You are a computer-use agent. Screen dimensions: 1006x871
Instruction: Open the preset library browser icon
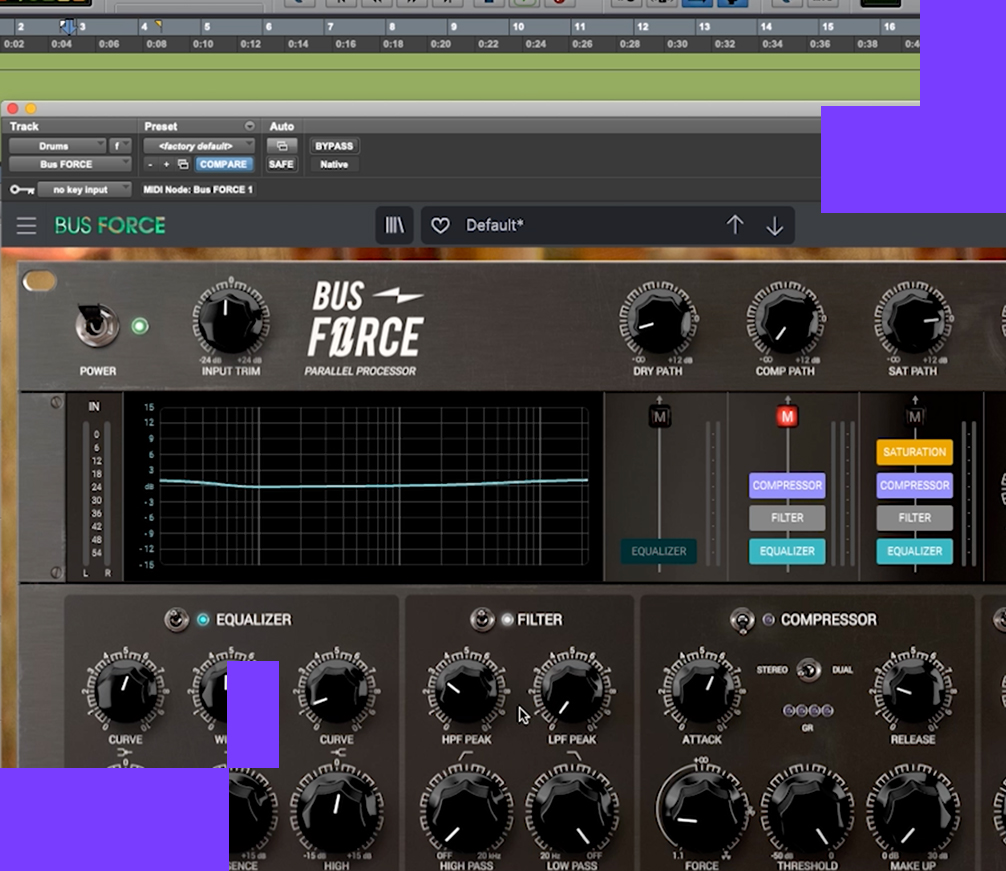point(394,226)
